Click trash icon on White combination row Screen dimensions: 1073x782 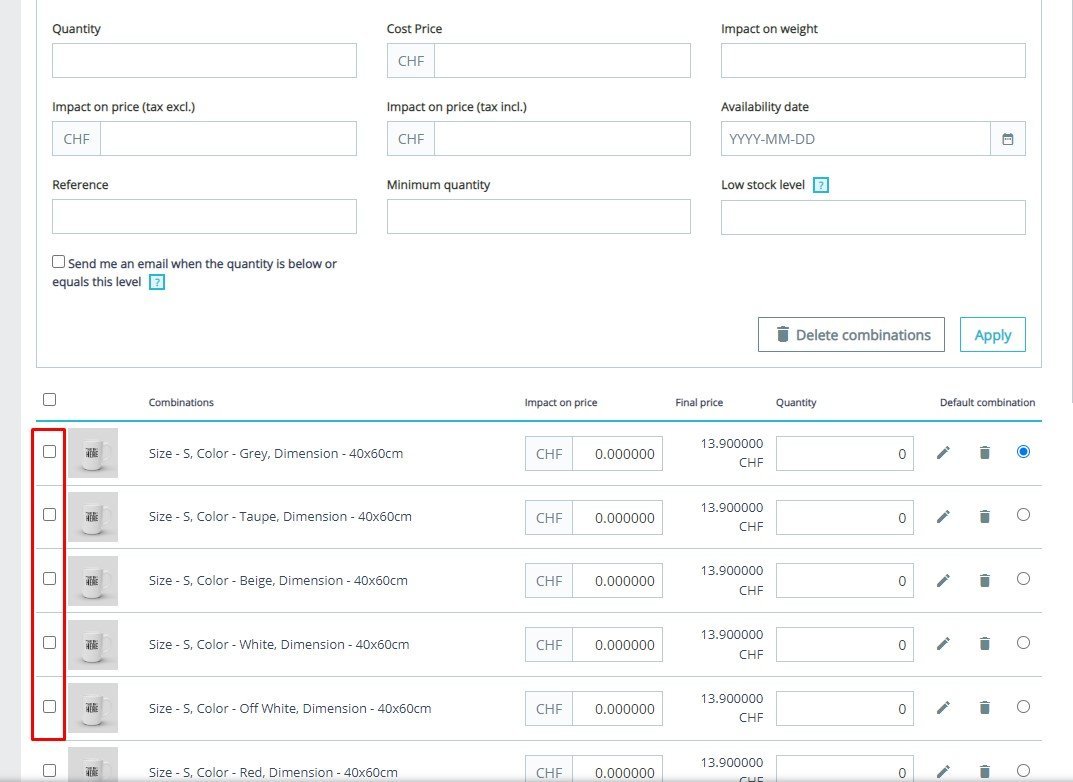point(984,644)
